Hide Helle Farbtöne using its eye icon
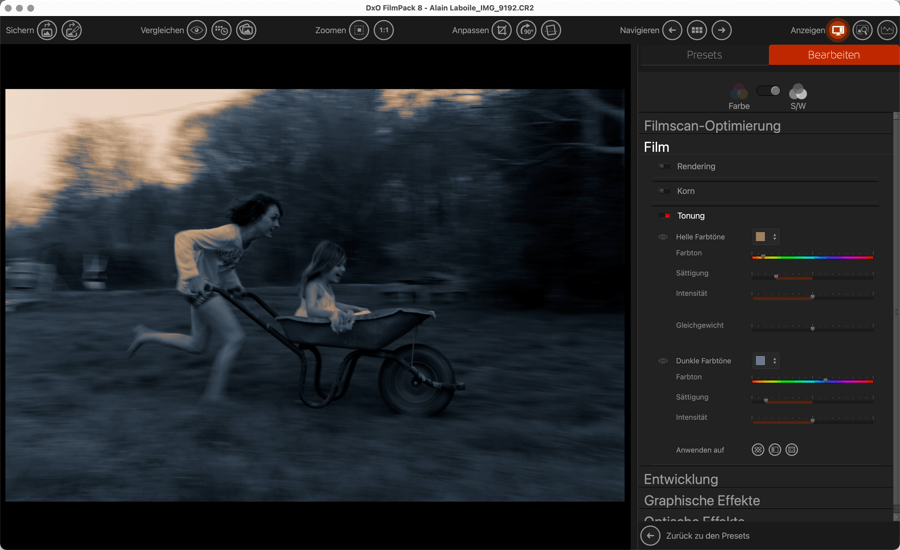This screenshot has width=900, height=550. point(663,237)
